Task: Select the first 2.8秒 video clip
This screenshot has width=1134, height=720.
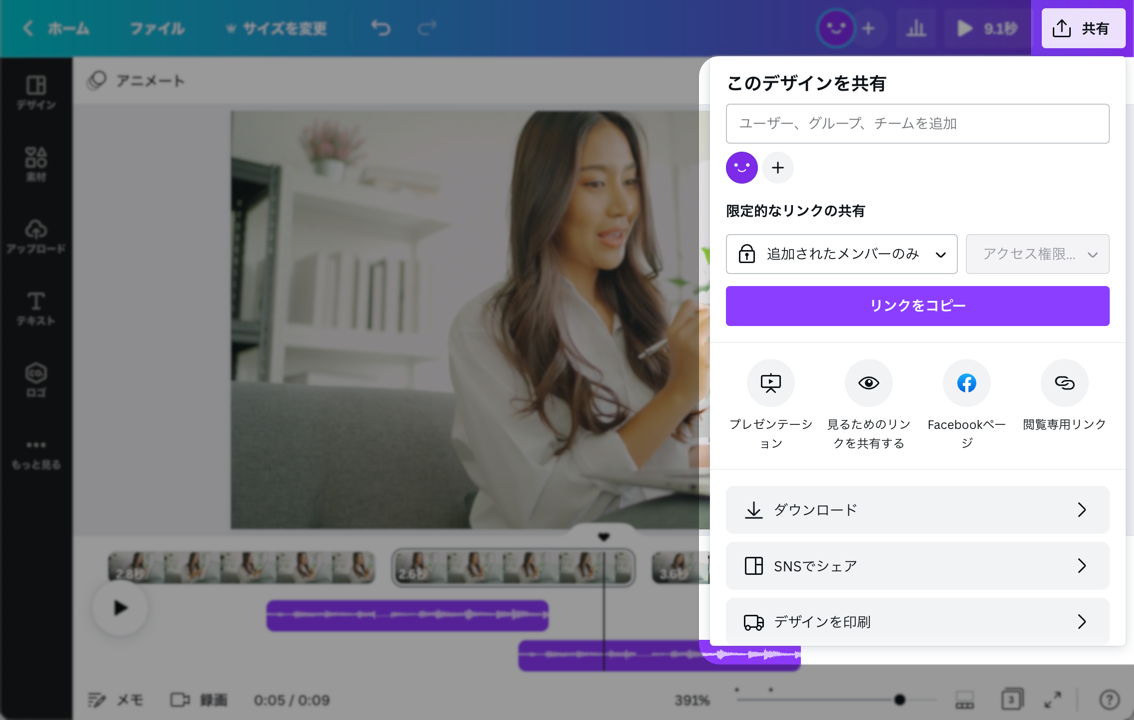Action: [x=242, y=567]
